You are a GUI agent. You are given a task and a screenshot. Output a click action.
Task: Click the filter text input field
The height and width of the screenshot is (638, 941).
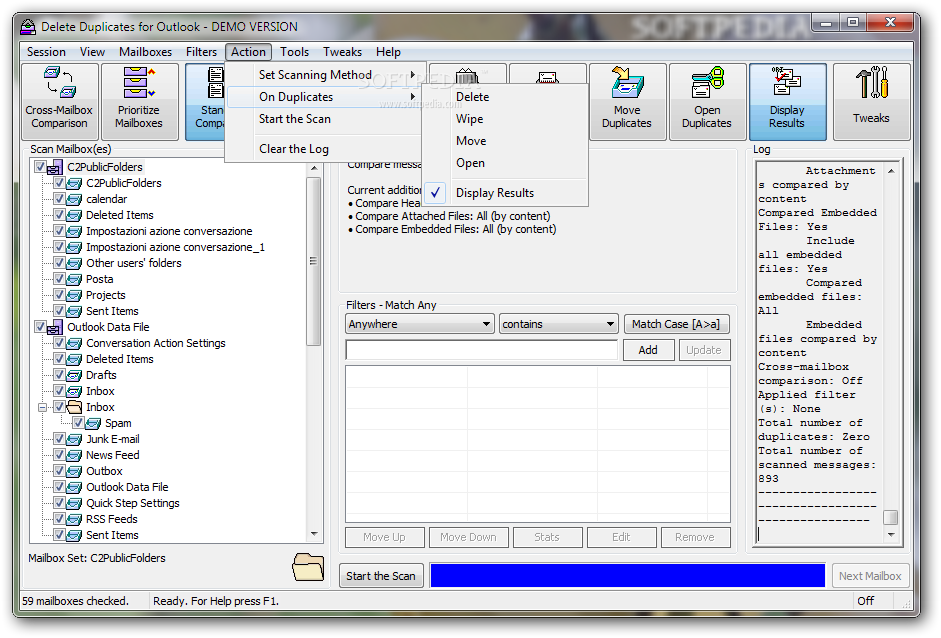482,350
